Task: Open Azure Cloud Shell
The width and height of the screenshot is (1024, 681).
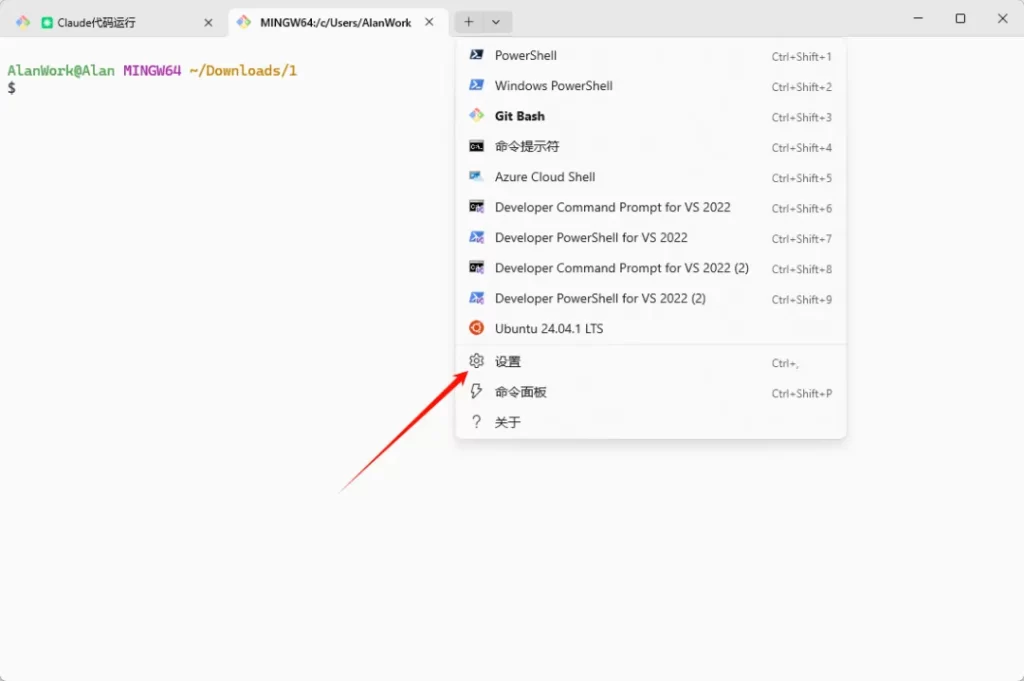Action: click(x=650, y=177)
